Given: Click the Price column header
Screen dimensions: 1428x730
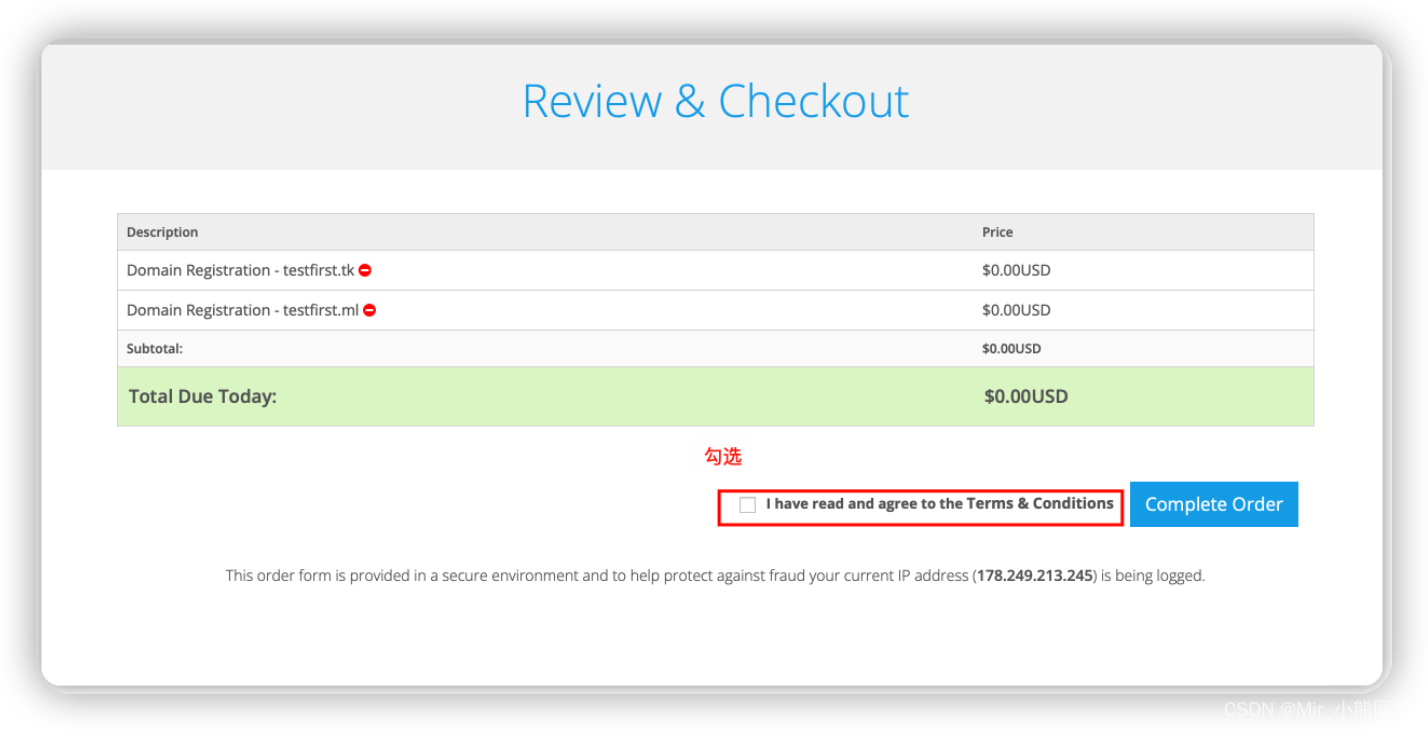Looking at the screenshot, I should coord(997,232).
